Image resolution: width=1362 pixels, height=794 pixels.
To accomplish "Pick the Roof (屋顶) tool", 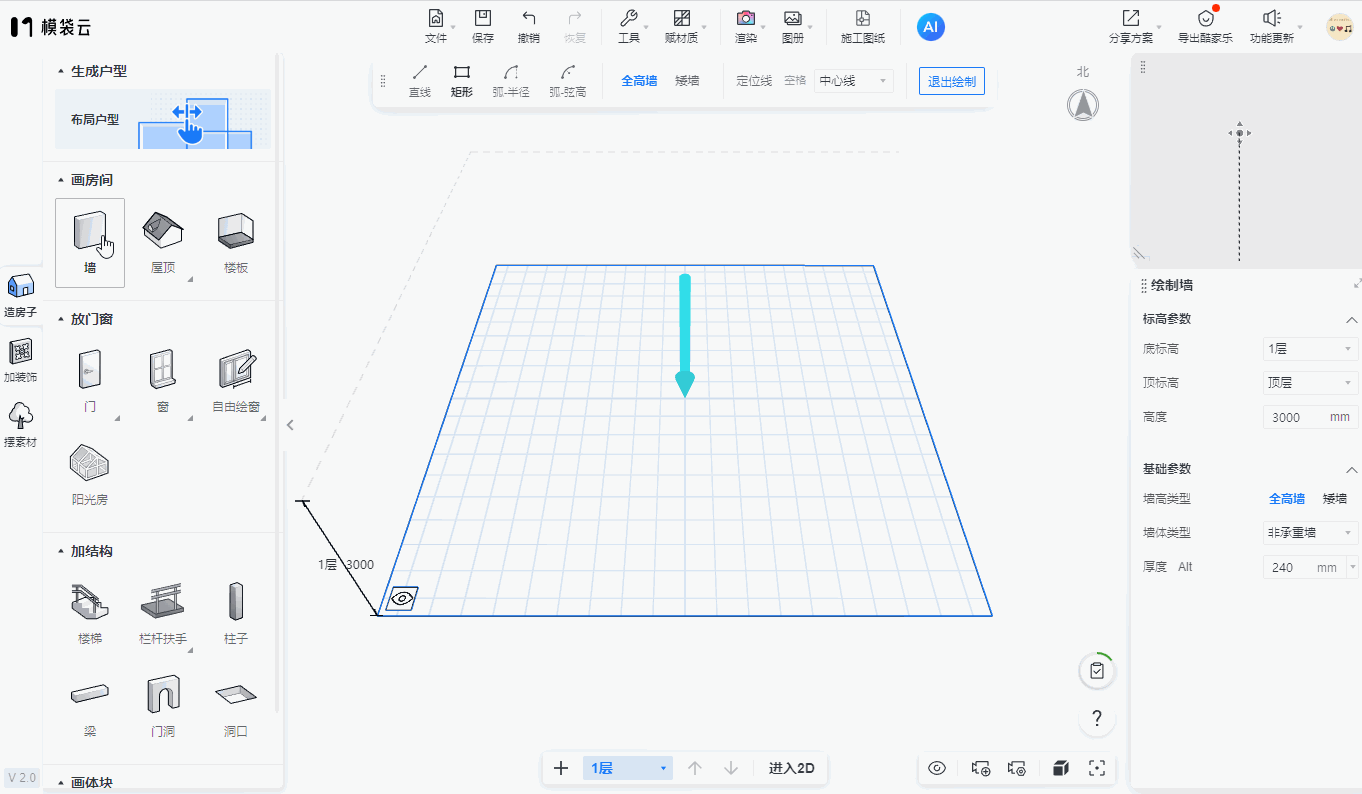I will [163, 241].
